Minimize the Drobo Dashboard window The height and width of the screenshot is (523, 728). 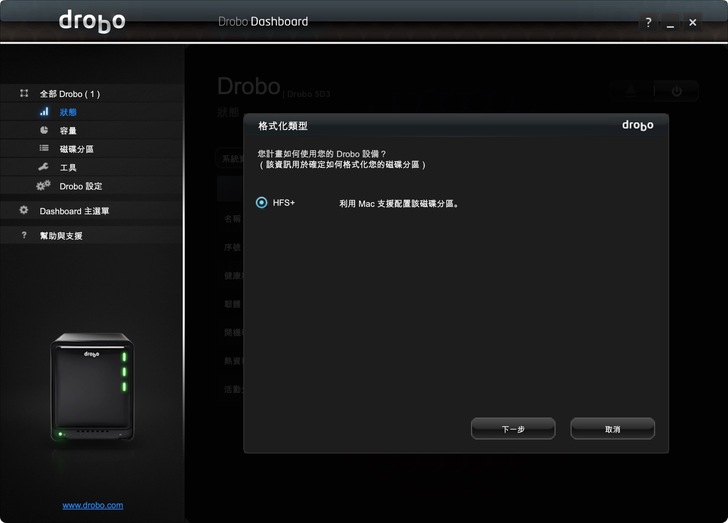click(670, 22)
